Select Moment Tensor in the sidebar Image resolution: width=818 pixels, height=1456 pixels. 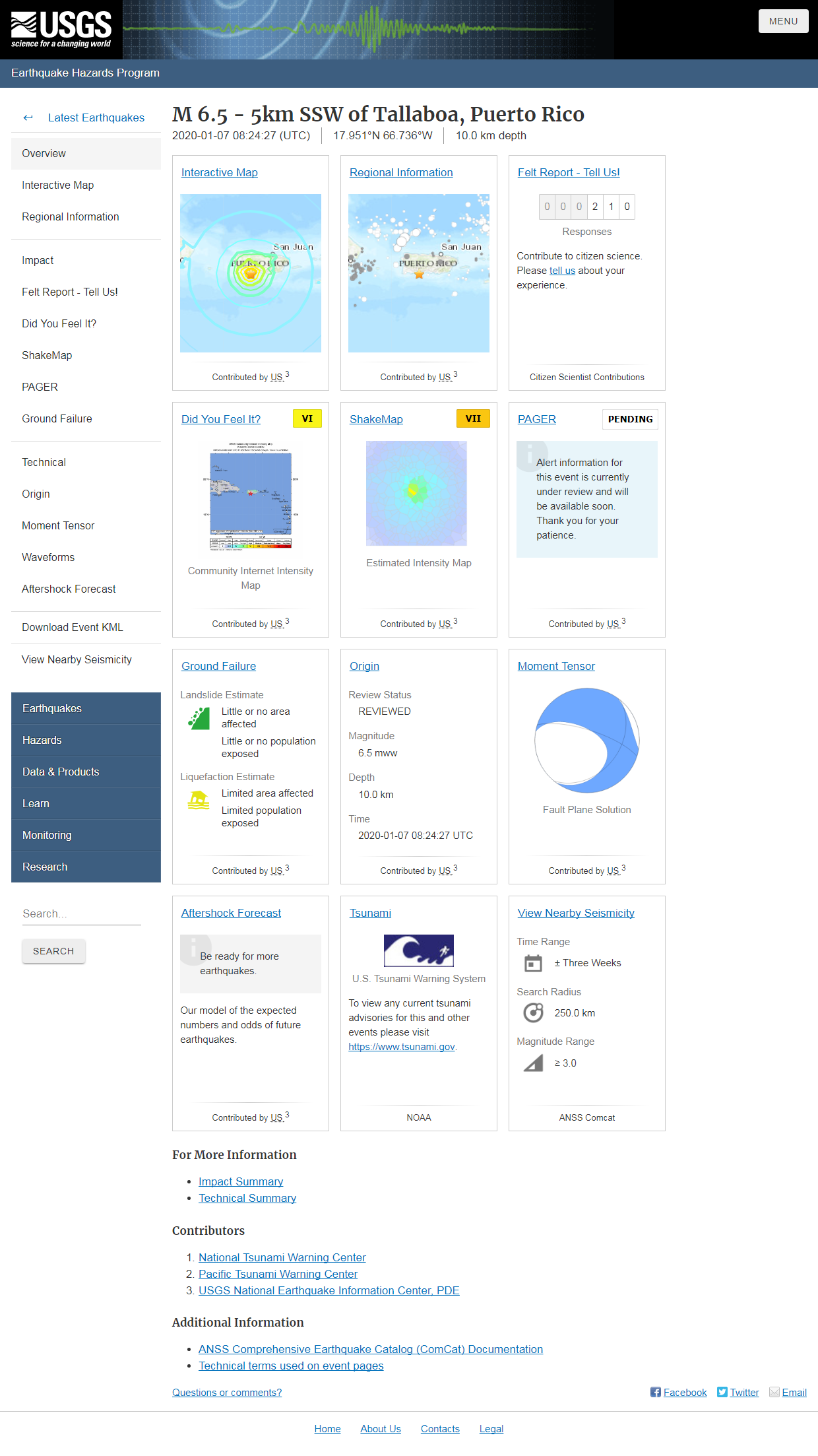[58, 525]
